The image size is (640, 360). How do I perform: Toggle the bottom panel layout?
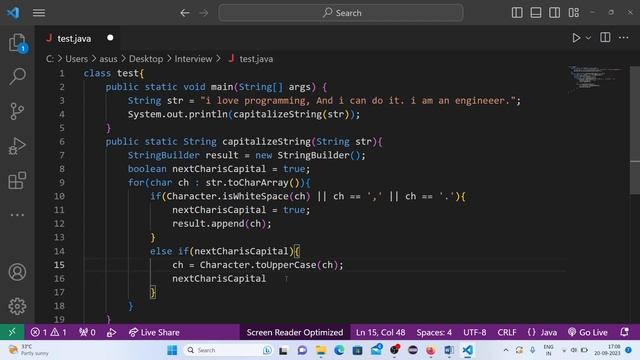(x=536, y=13)
